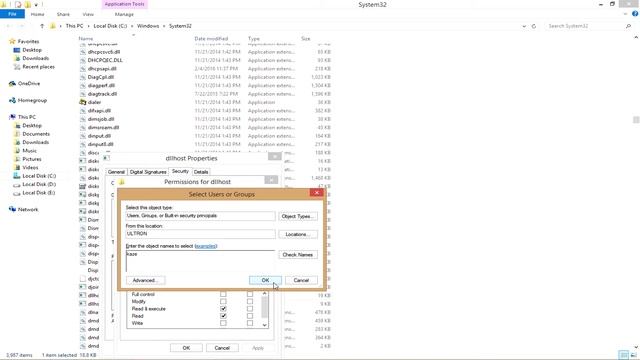Image resolution: width=640 pixels, height=360 pixels.
Task: Tick Deny checkbox for Full control
Action: click(250, 294)
